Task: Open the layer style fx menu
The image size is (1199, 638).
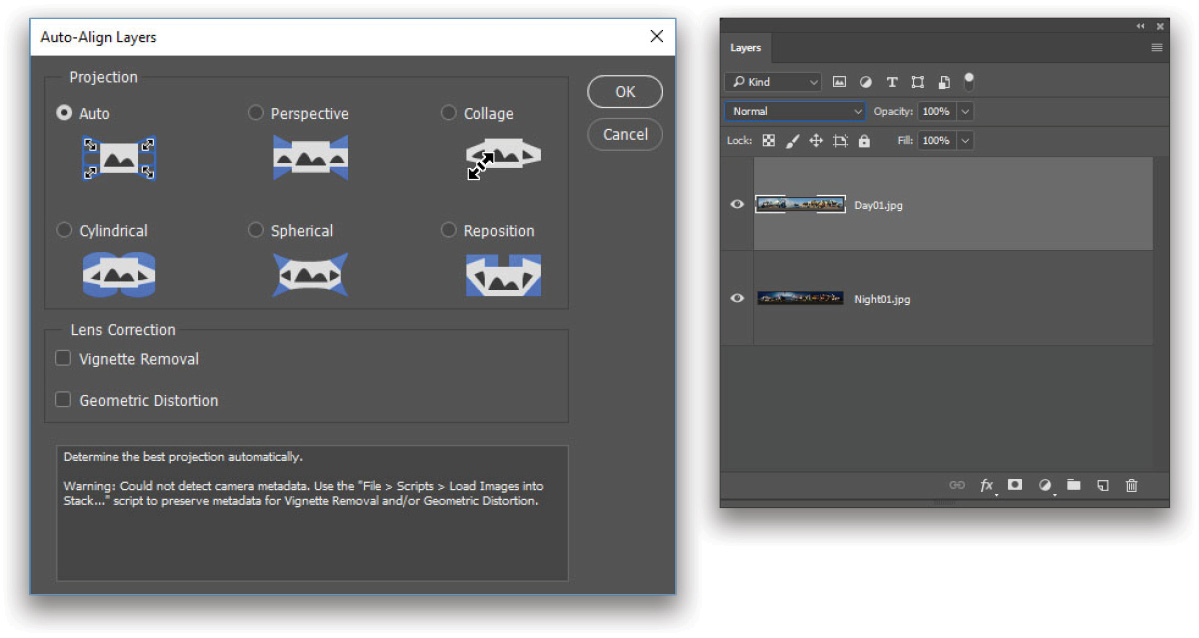Action: [x=986, y=485]
